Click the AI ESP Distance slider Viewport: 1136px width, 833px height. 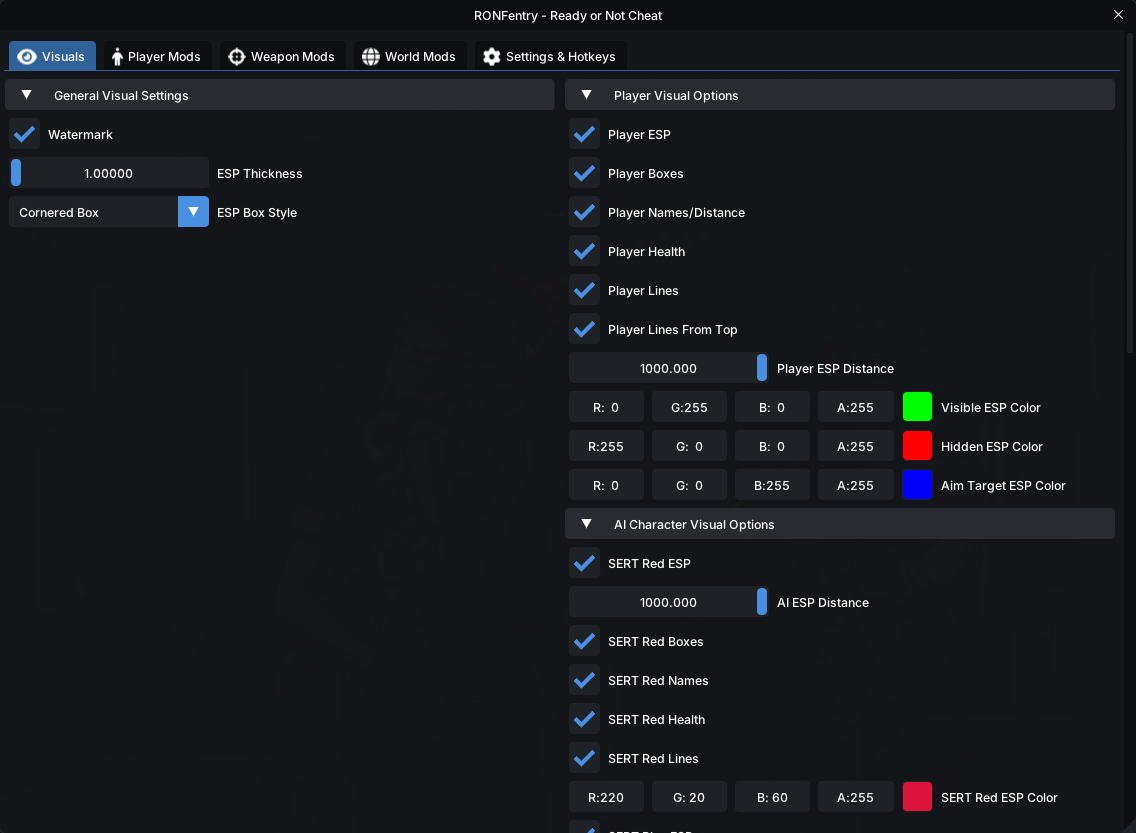pyautogui.click(x=668, y=602)
